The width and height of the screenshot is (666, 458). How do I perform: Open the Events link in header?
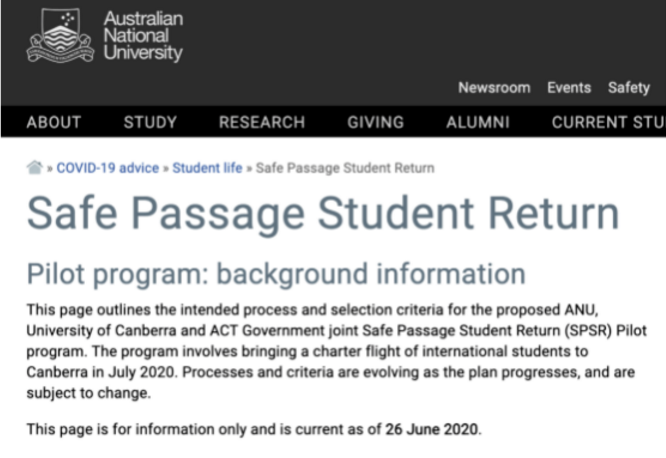tap(569, 88)
